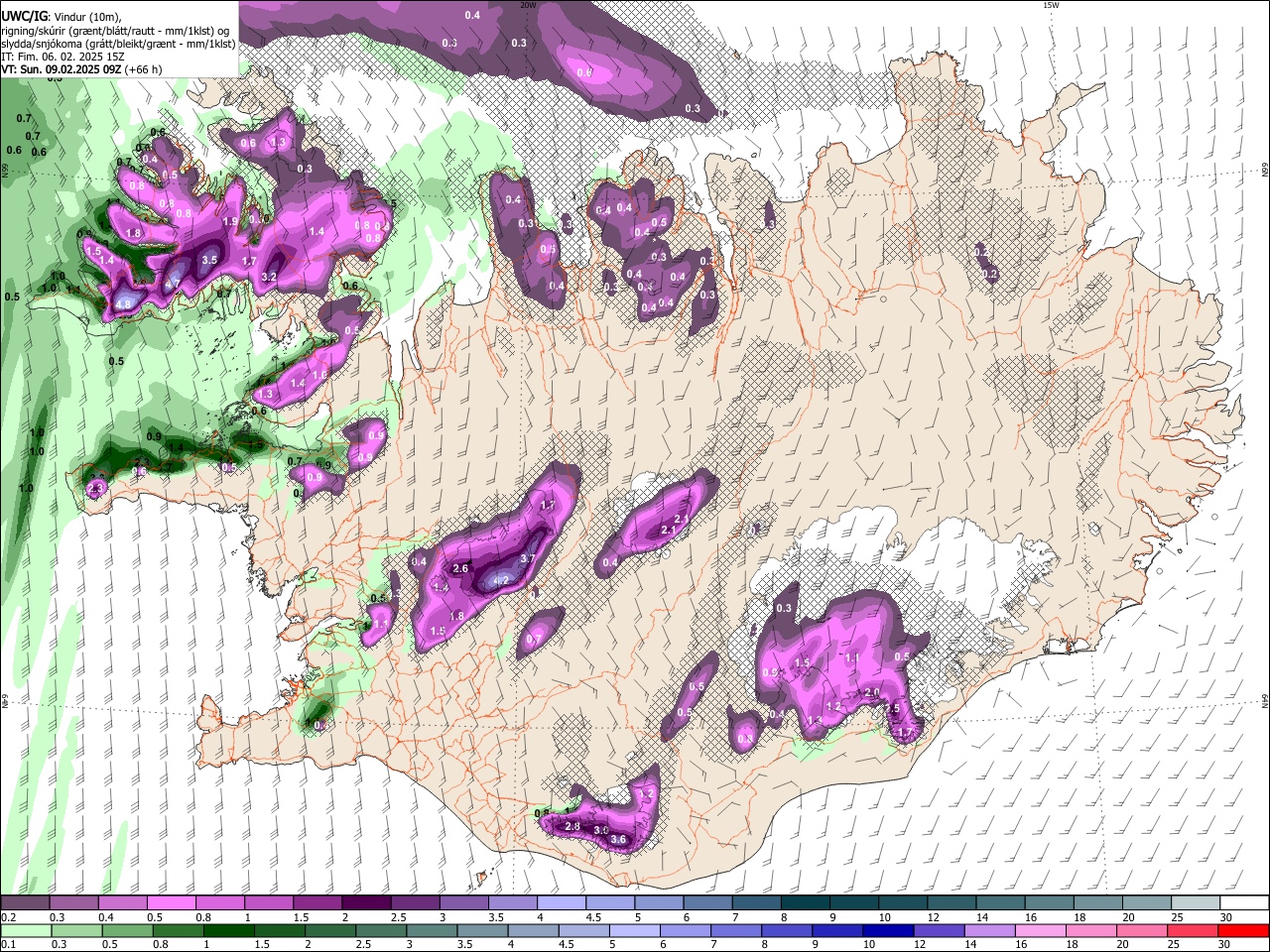The image size is (1270, 952).
Task: Pick dark purple snow swatch between 2 and 2.5
Action: 365,903
